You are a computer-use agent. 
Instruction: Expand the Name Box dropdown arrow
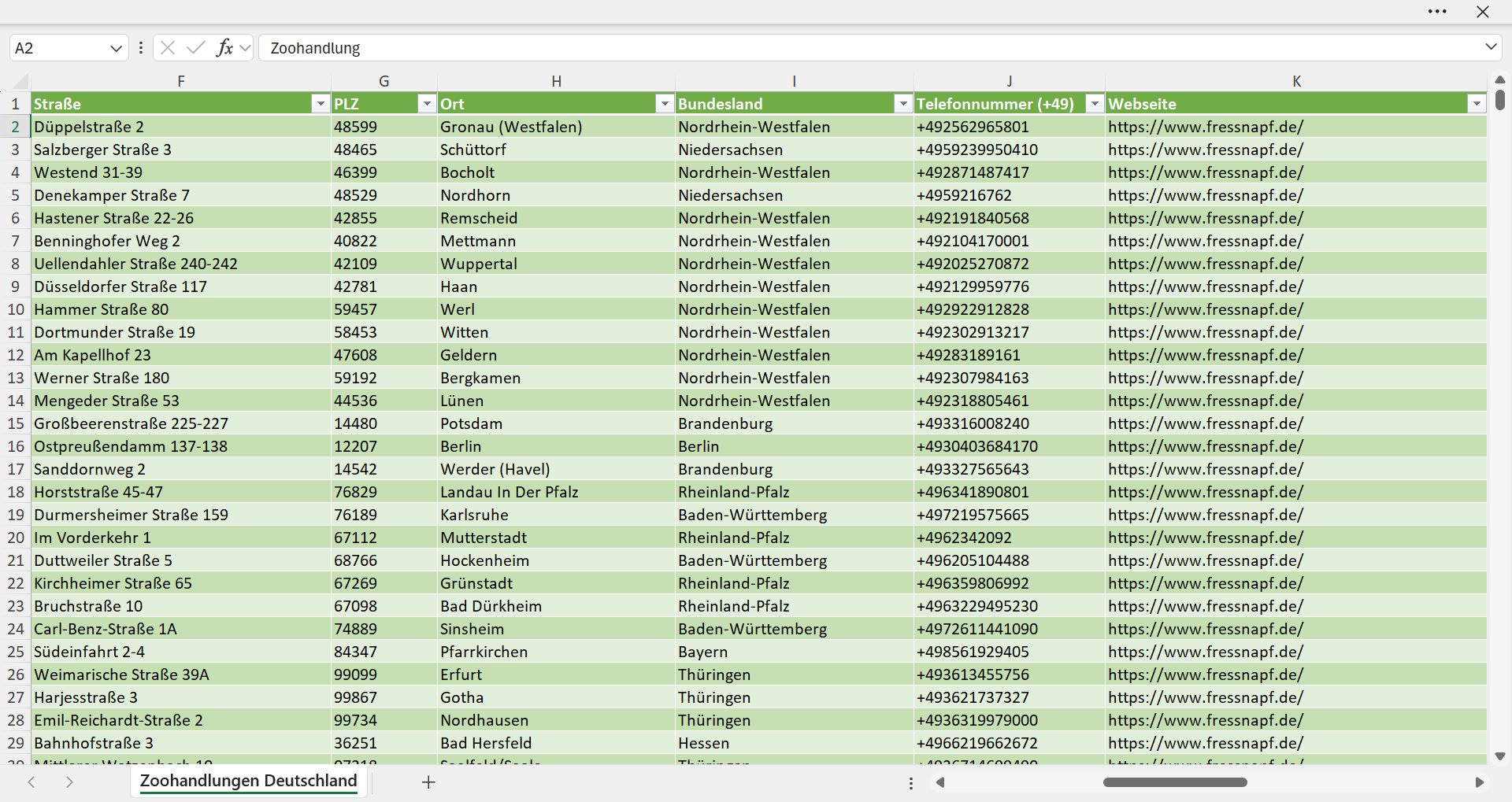117,48
